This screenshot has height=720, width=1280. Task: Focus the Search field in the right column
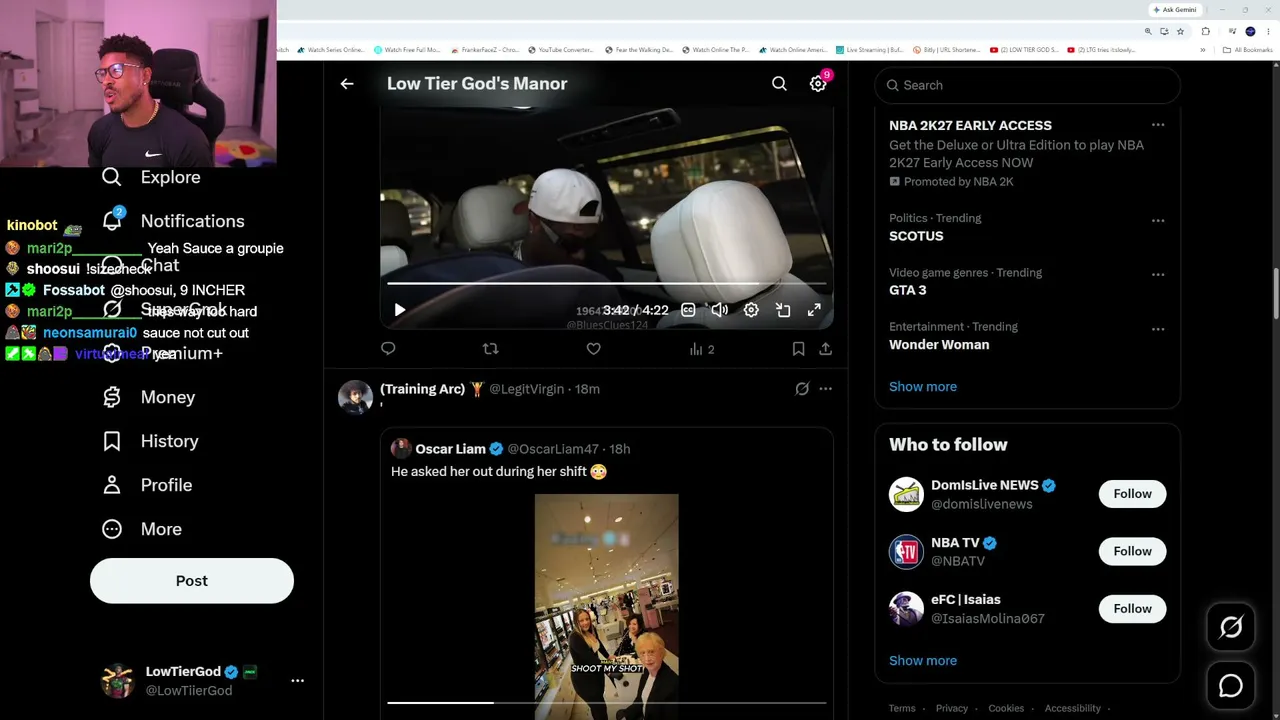tap(1027, 85)
